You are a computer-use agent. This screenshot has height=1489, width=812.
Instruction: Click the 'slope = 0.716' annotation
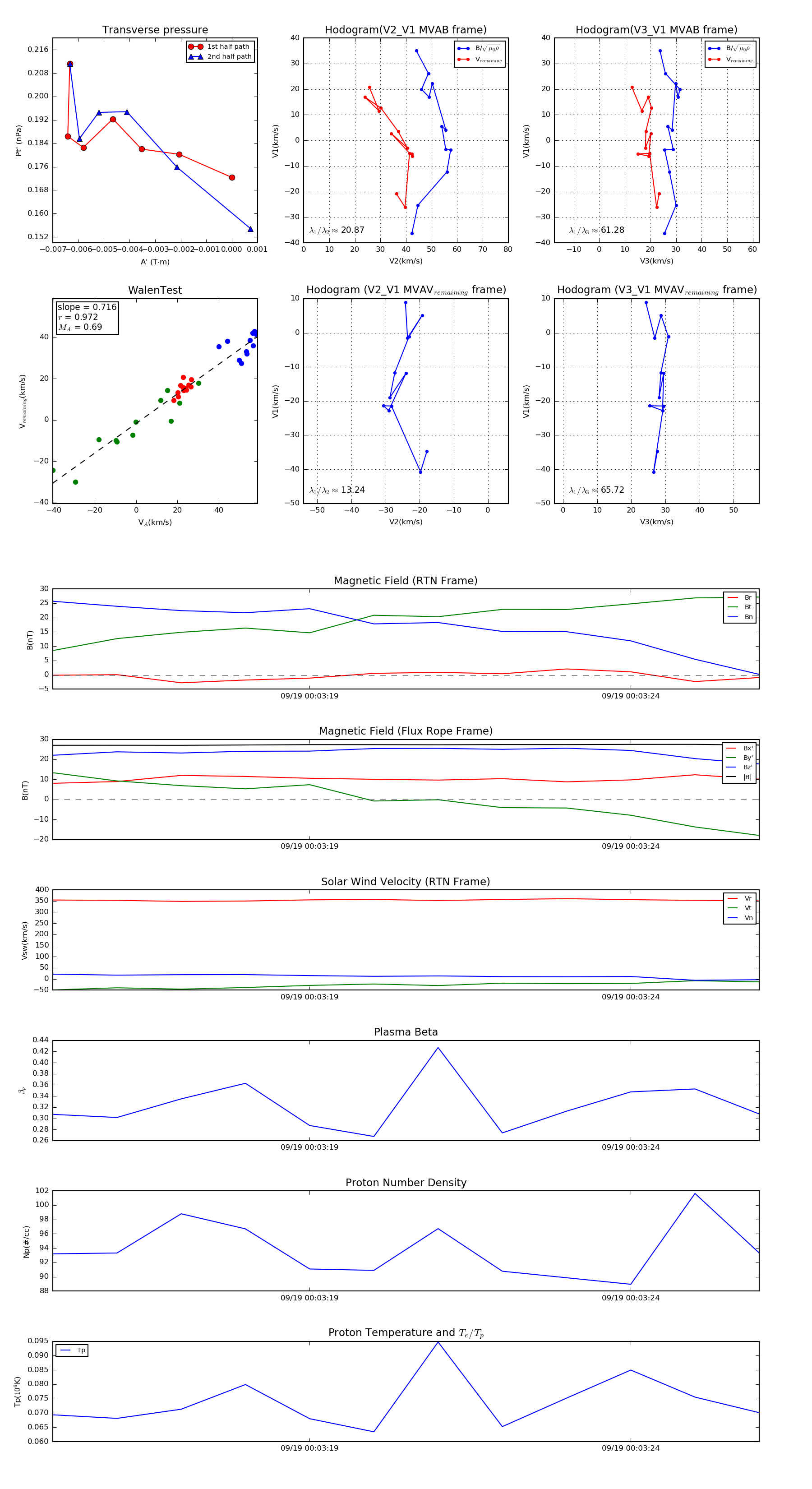pyautogui.click(x=87, y=307)
